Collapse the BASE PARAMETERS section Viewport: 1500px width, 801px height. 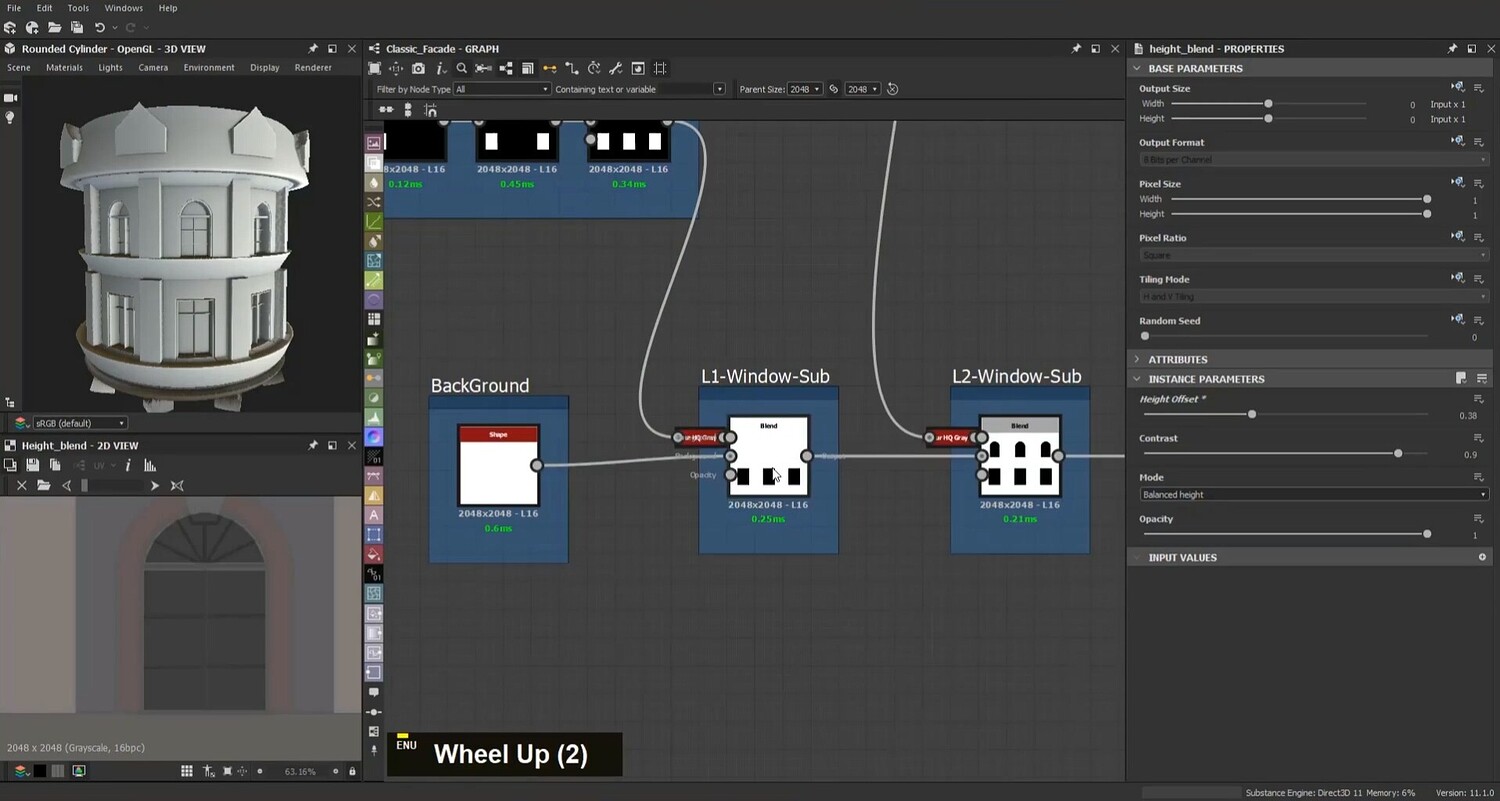(x=1136, y=68)
